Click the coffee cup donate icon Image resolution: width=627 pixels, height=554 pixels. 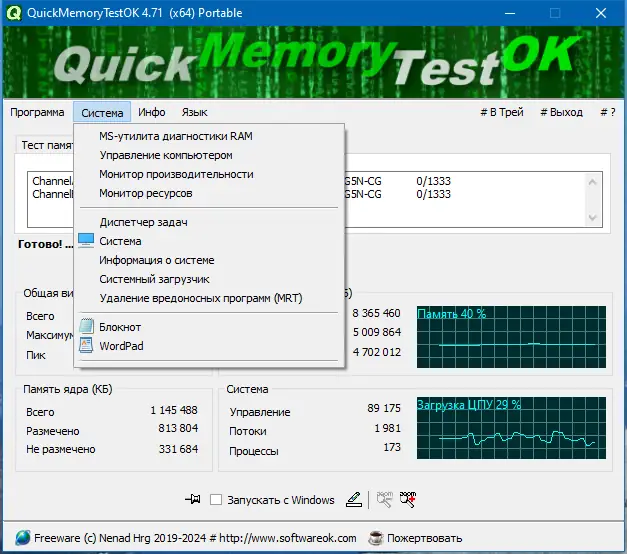click(375, 538)
